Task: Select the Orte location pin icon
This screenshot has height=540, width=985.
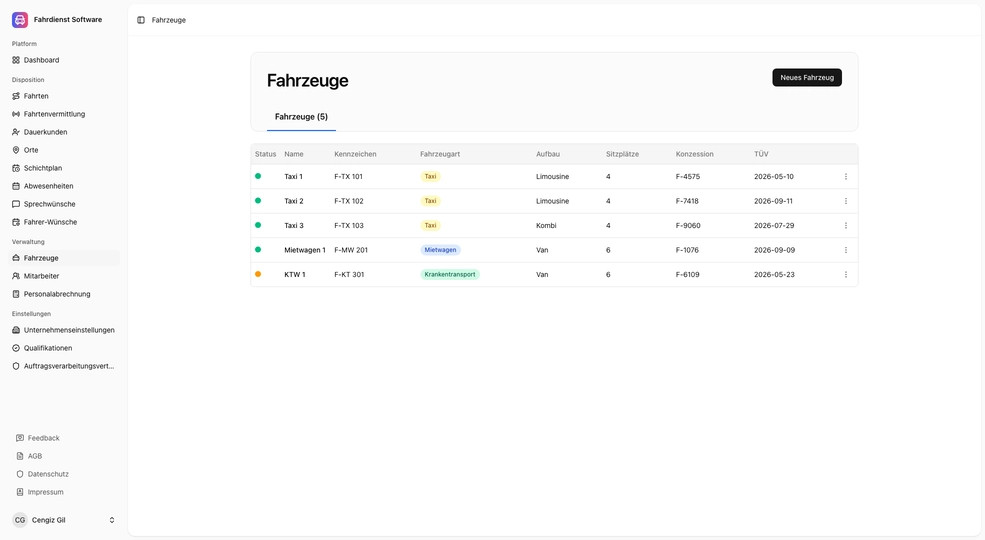Action: 16,150
